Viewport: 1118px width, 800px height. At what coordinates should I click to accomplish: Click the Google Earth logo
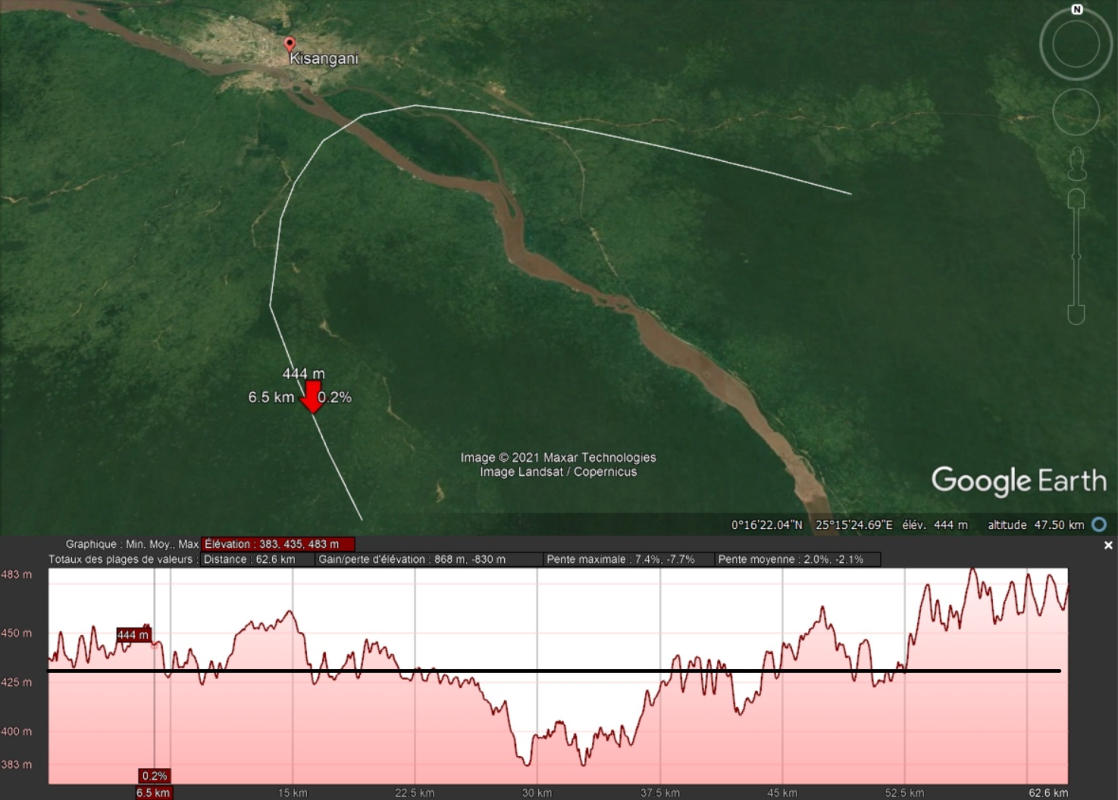[1019, 480]
